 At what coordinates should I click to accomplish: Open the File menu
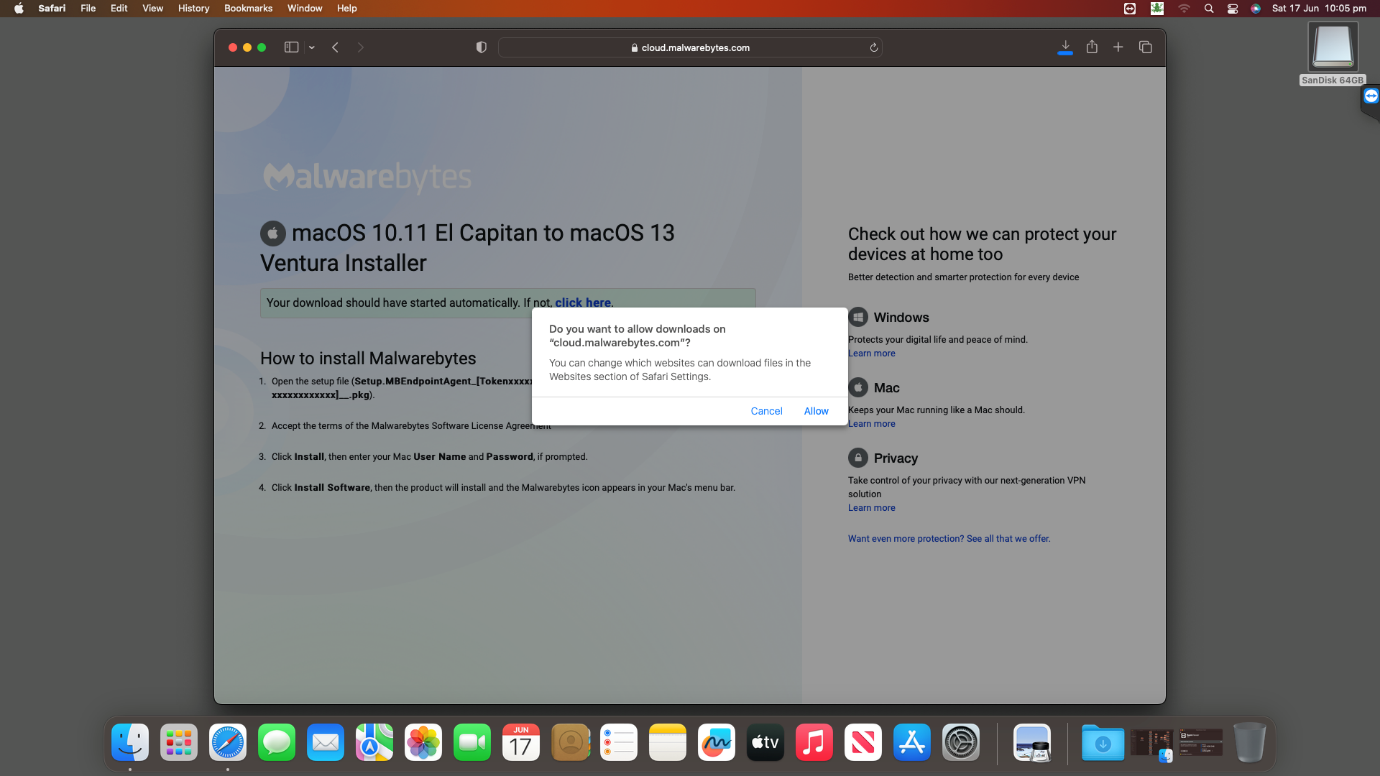(88, 8)
